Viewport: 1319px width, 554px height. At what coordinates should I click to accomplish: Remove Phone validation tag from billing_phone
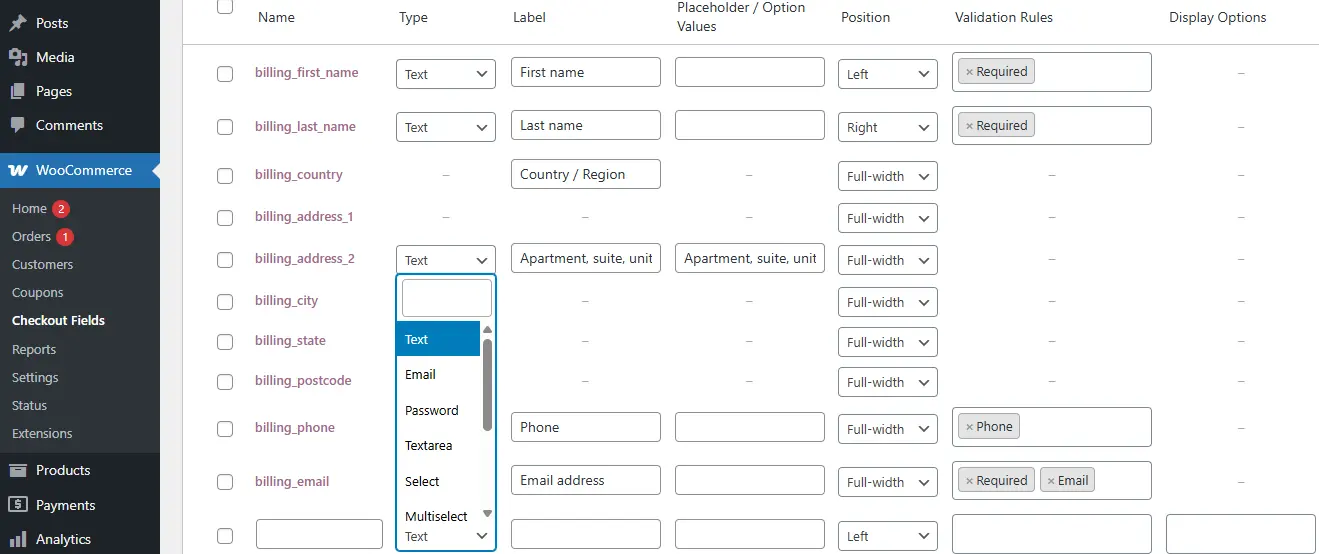968,427
